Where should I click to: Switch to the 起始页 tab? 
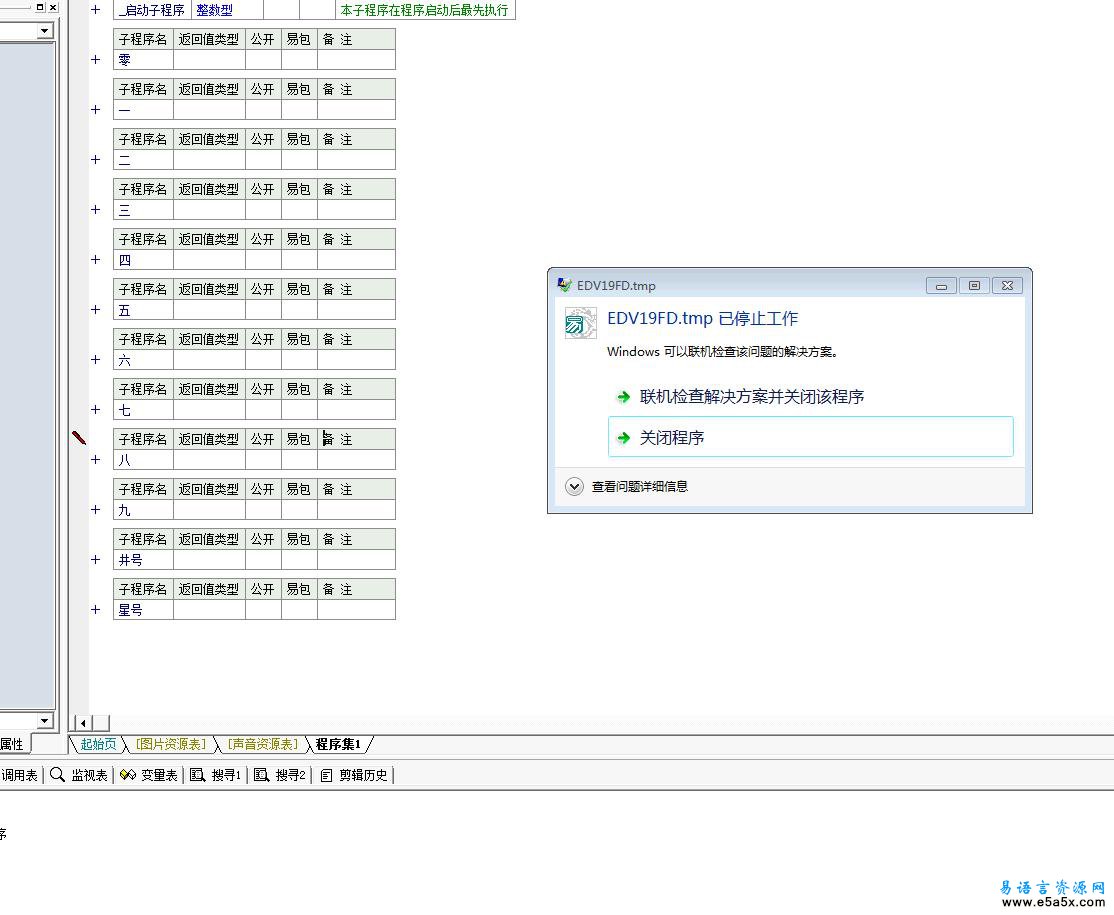pyautogui.click(x=98, y=744)
